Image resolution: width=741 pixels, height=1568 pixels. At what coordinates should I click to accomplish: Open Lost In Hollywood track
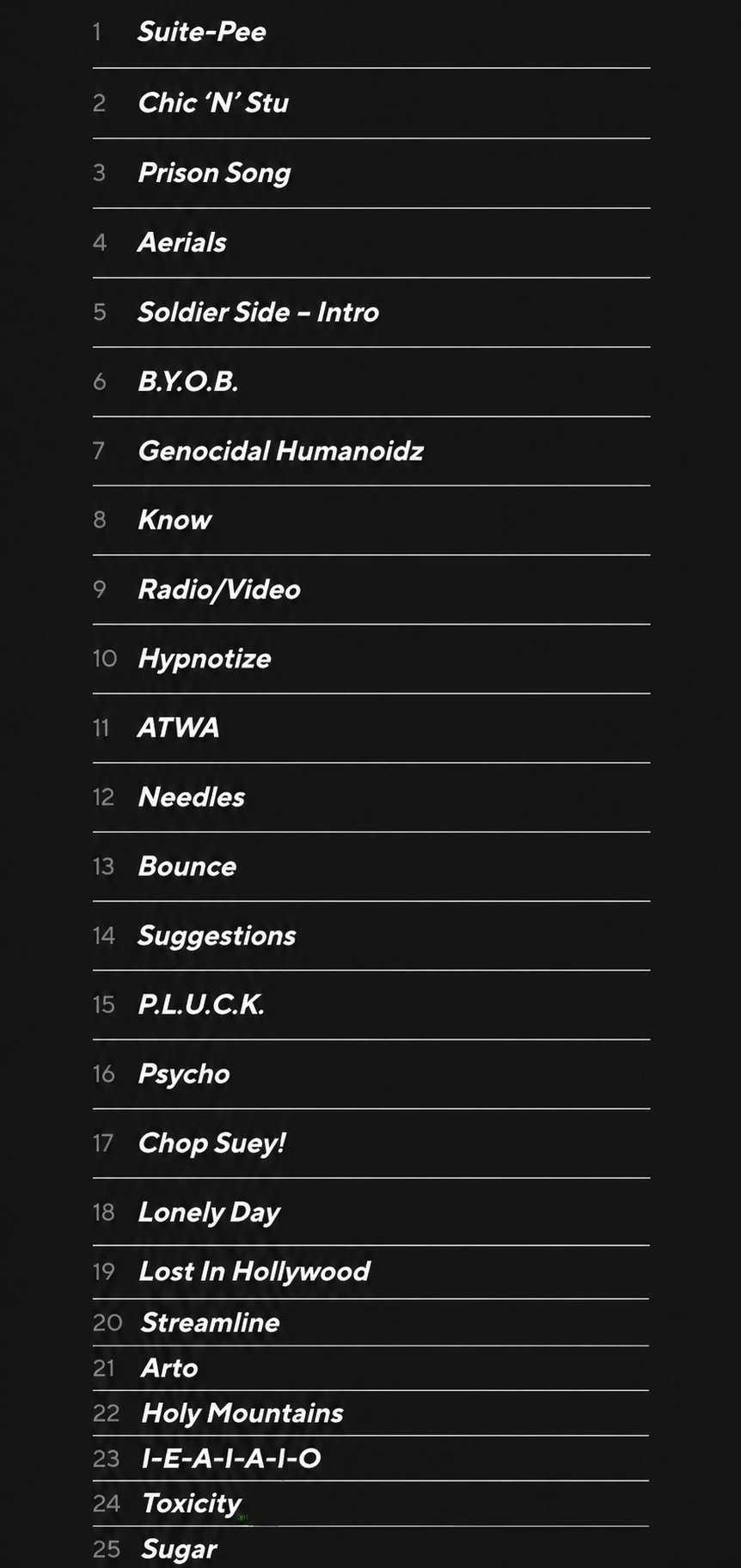coord(370,1272)
